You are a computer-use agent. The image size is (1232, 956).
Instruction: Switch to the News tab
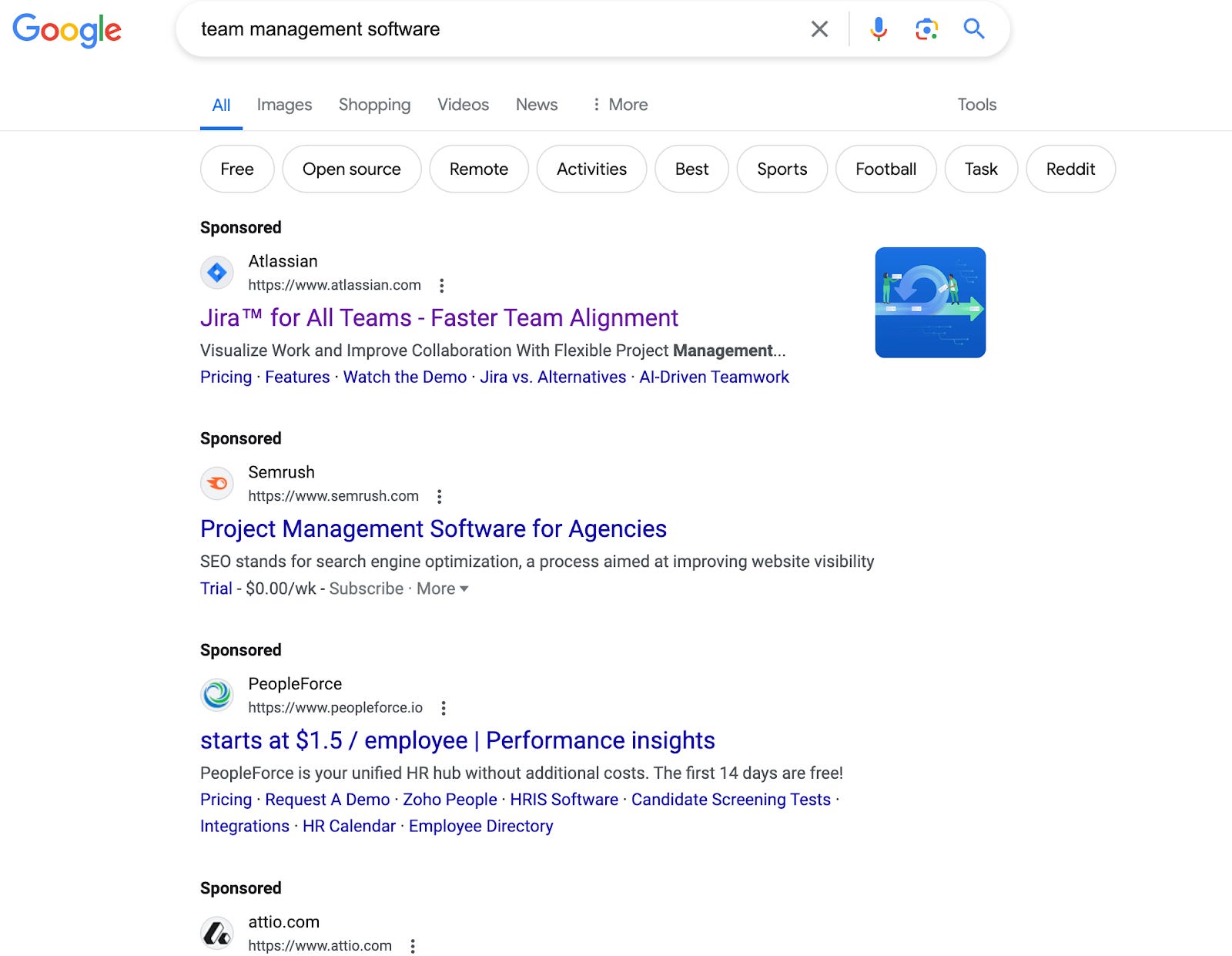click(537, 105)
